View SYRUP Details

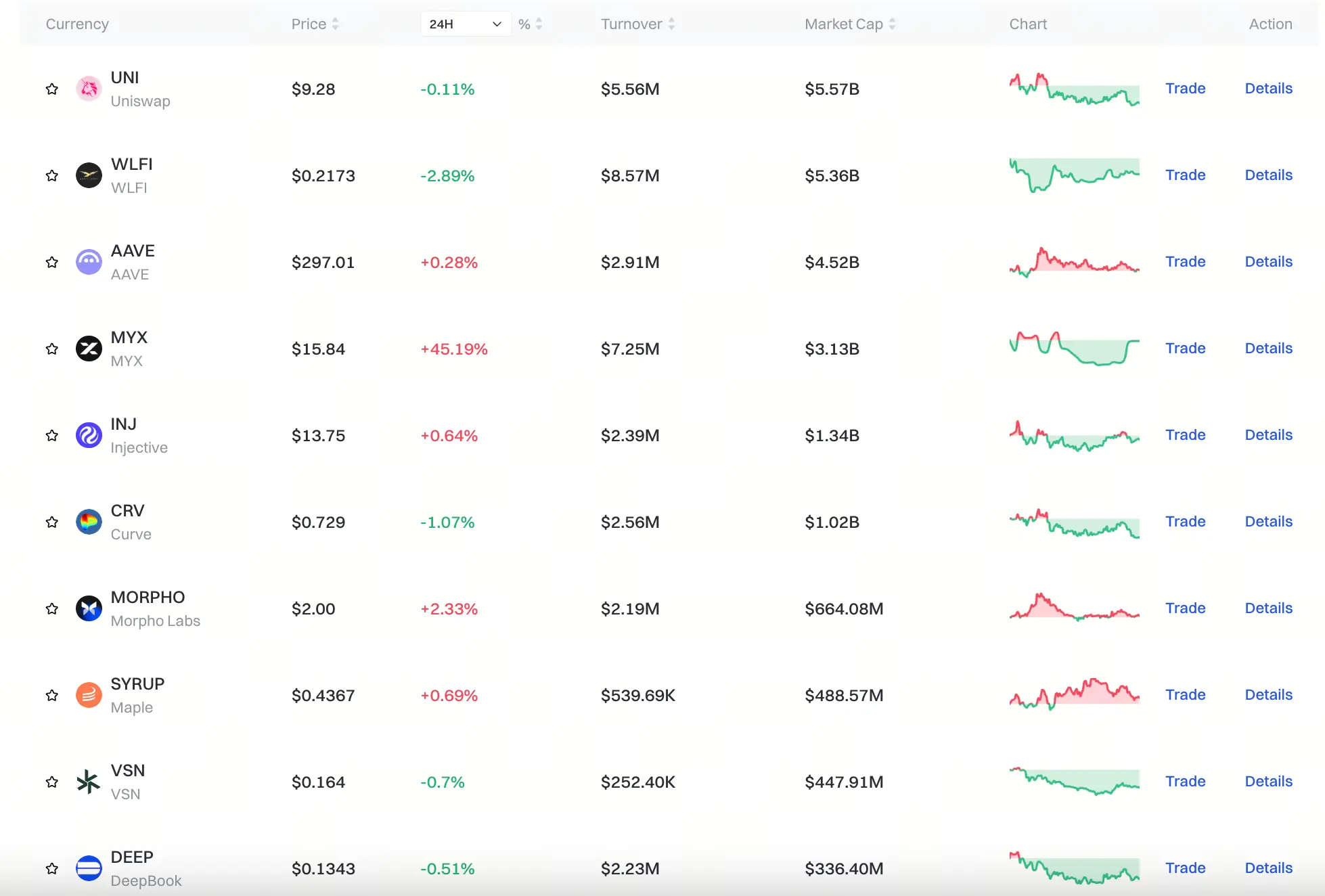(x=1268, y=695)
